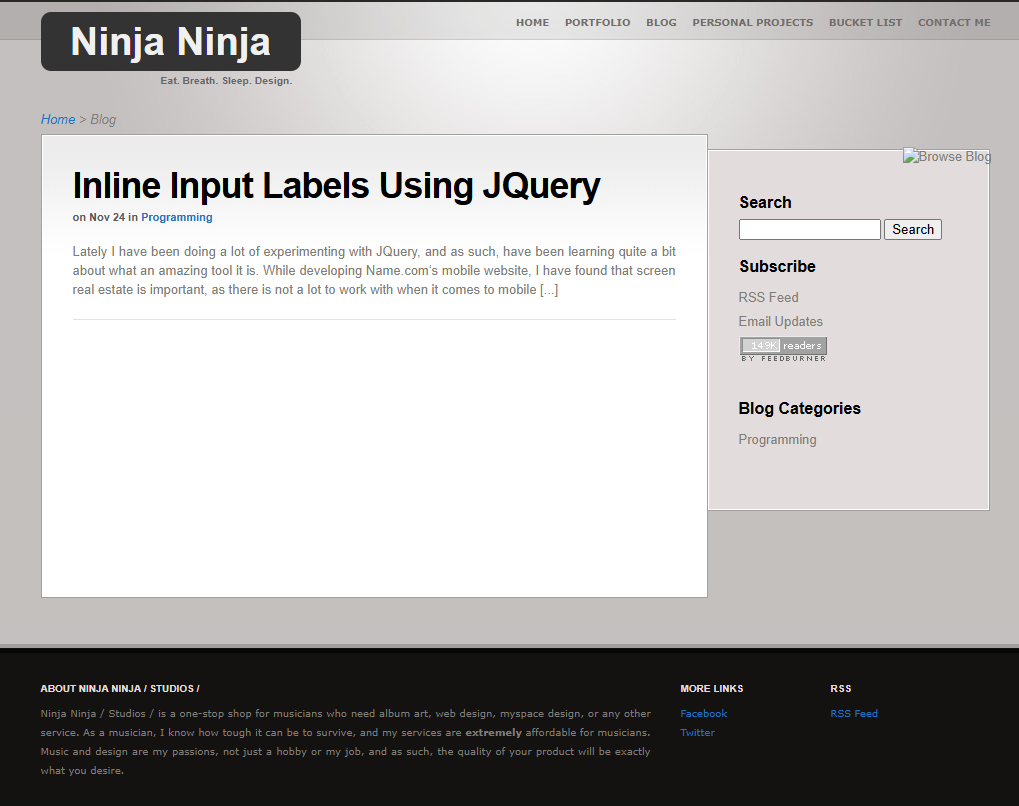The image size is (1019, 806).
Task: Click the Ninja Ninja logo banner
Action: [x=171, y=42]
